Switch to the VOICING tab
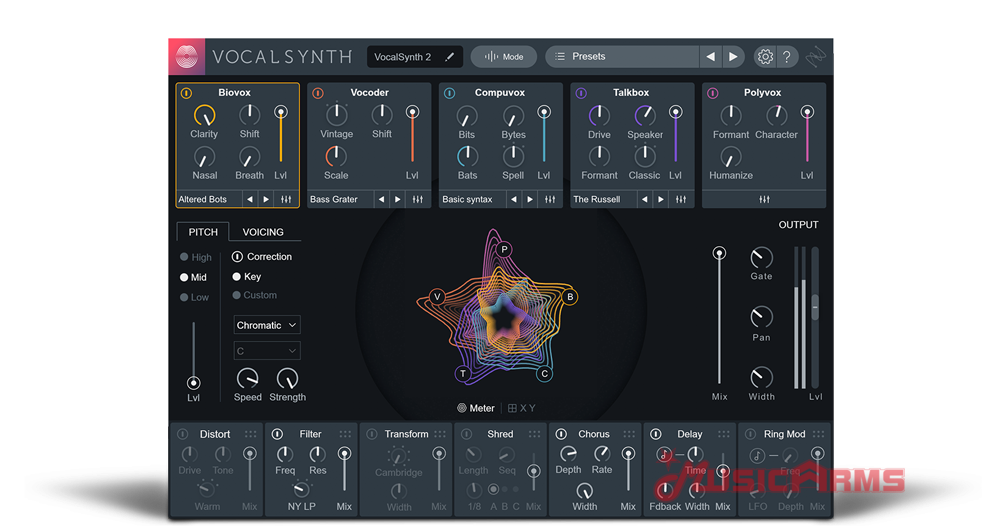 tap(263, 232)
